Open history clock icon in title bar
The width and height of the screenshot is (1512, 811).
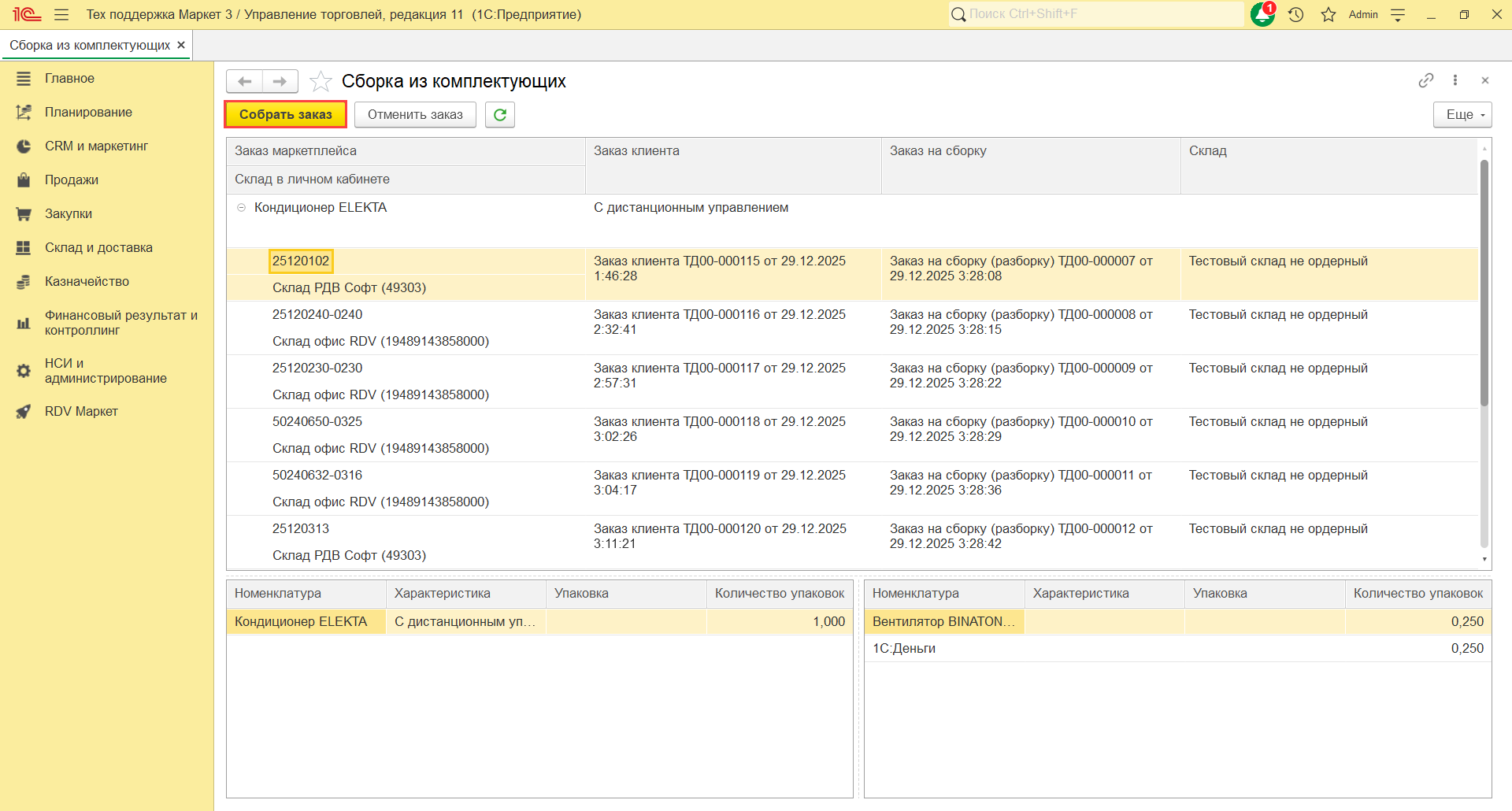click(x=1296, y=14)
